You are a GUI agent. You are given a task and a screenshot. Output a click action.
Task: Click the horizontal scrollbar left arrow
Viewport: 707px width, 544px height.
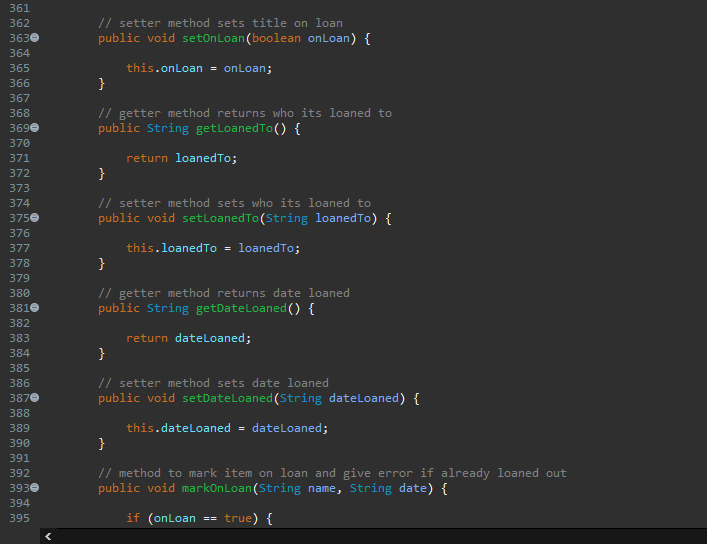coord(48,536)
